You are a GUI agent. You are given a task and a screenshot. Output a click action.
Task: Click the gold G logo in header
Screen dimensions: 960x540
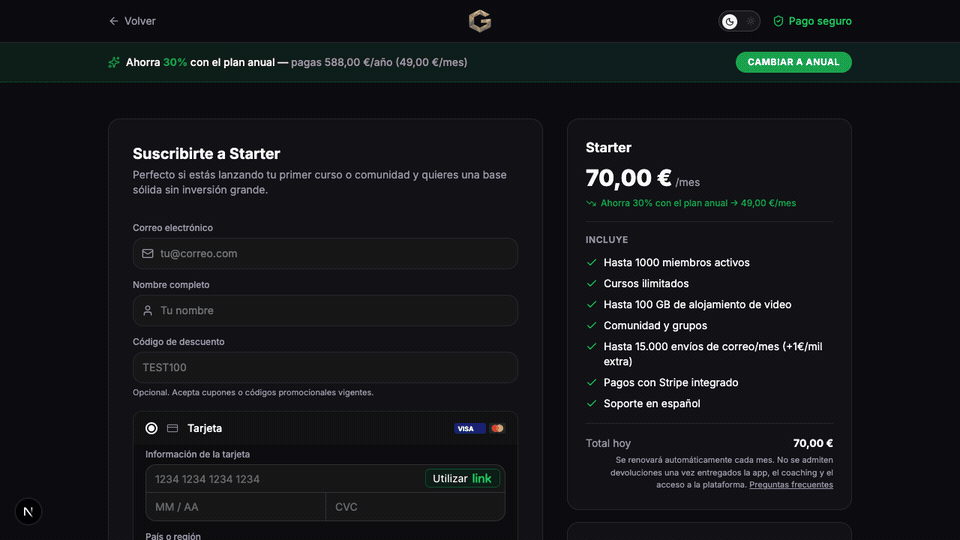tap(480, 21)
